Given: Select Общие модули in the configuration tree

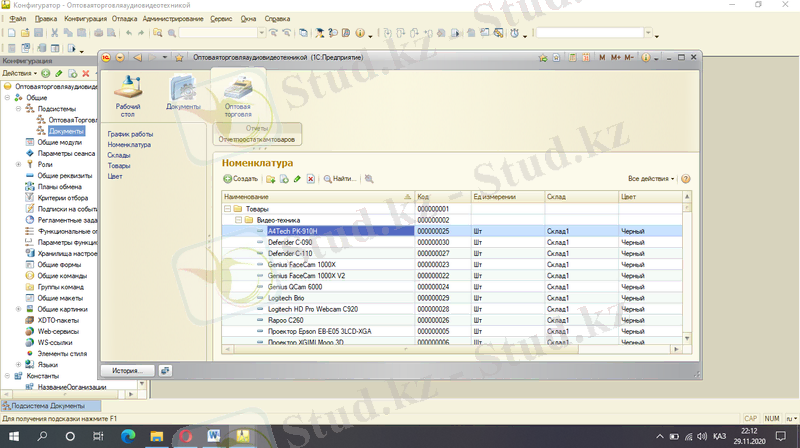Looking at the screenshot, I should click(x=59, y=142).
